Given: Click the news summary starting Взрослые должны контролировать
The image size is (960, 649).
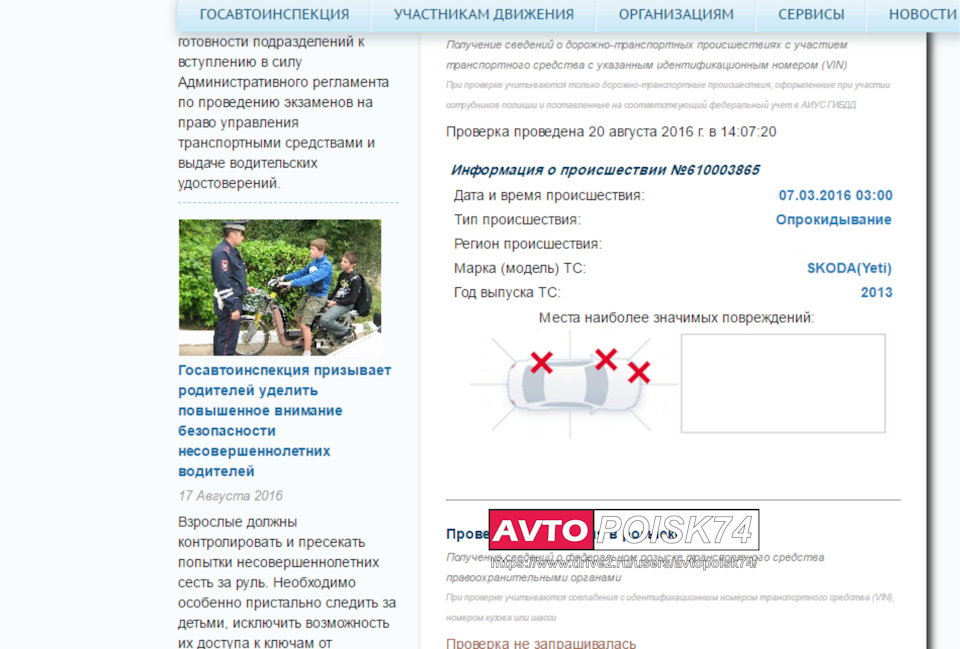Looking at the screenshot, I should click(287, 582).
